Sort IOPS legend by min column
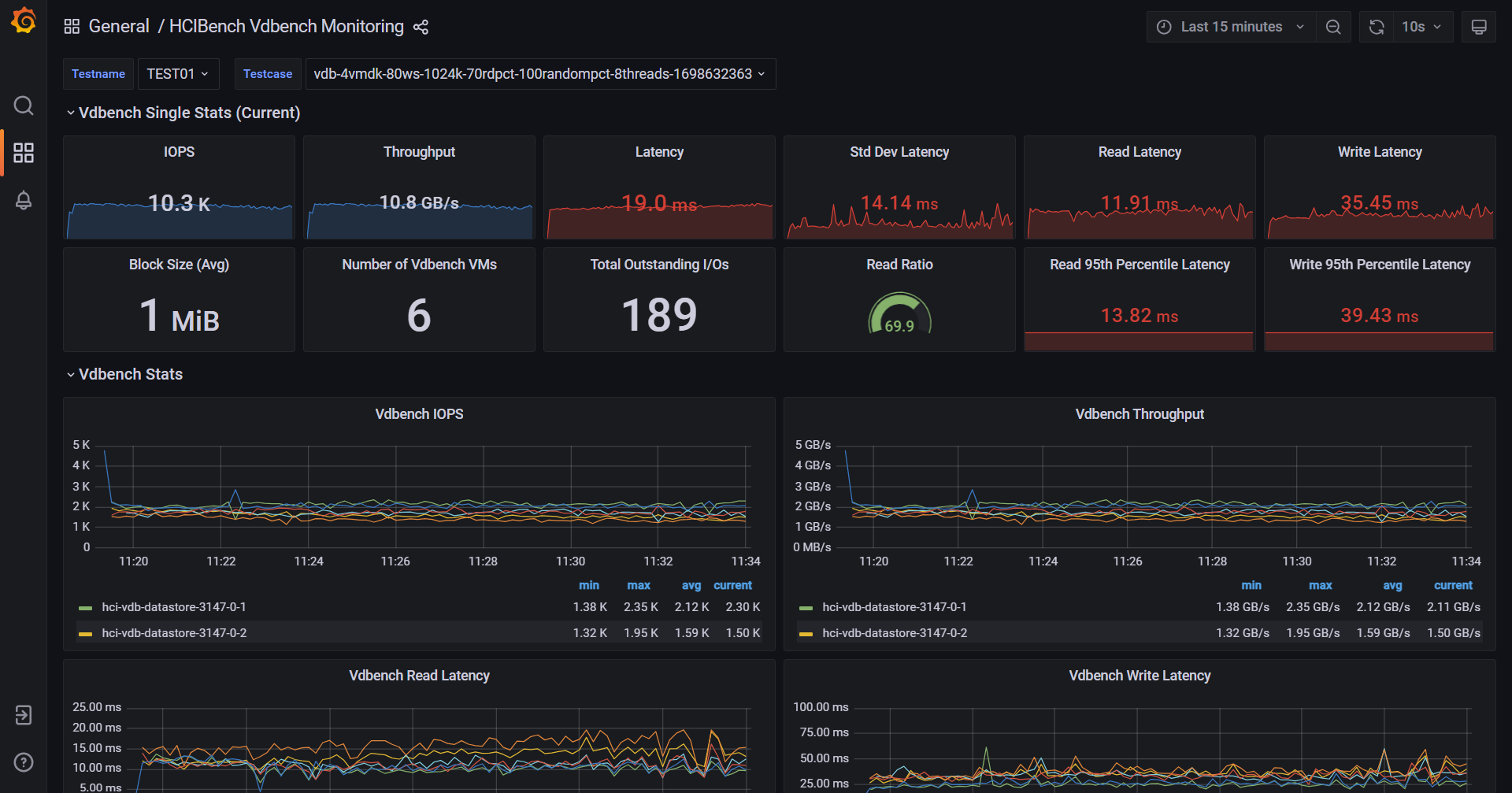The image size is (1512, 793). (589, 585)
